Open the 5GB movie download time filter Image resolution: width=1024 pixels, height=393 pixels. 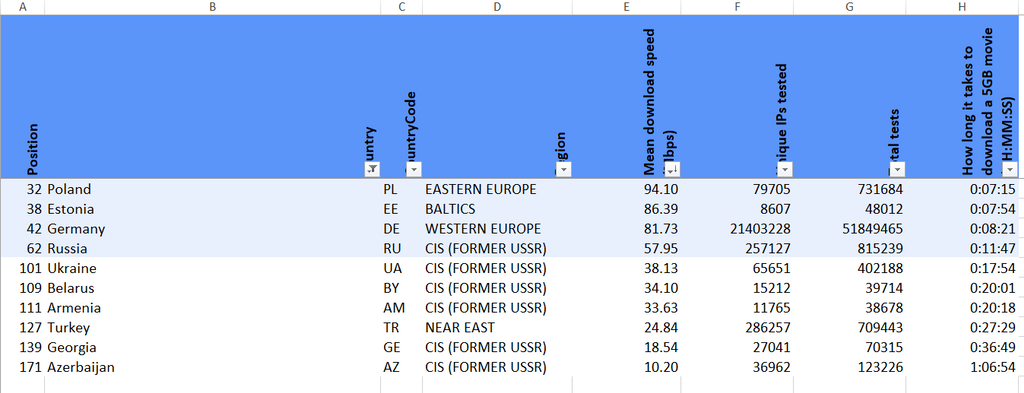(x=1010, y=169)
